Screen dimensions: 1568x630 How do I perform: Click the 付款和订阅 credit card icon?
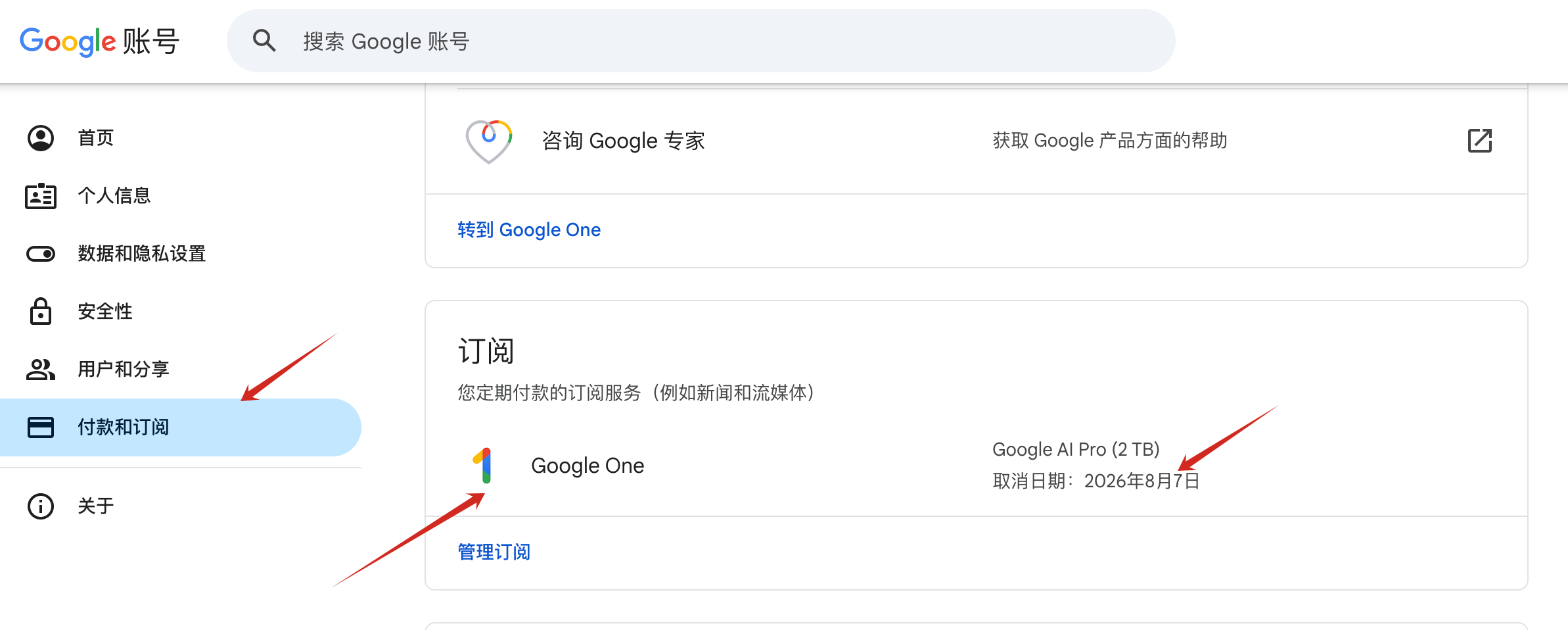(x=41, y=427)
